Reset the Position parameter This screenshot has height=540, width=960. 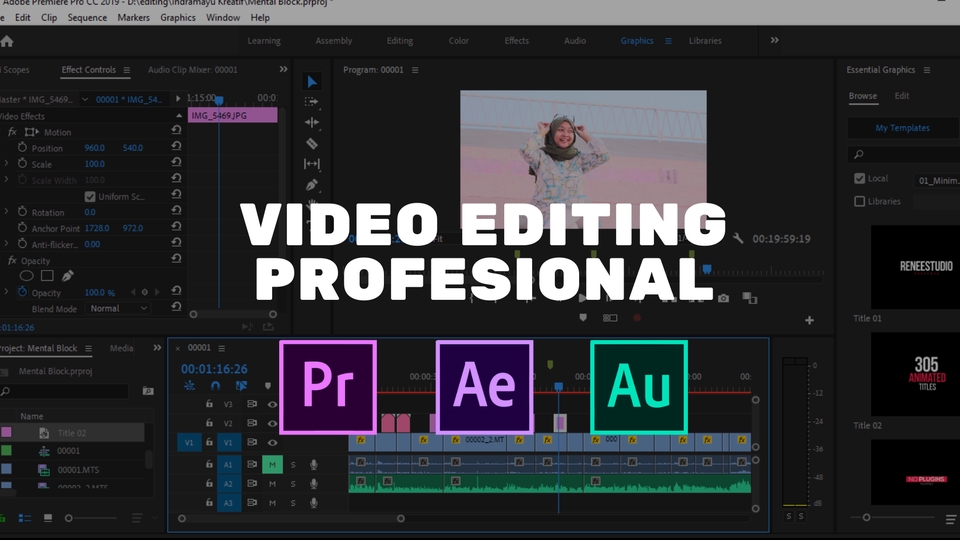pyautogui.click(x=176, y=146)
